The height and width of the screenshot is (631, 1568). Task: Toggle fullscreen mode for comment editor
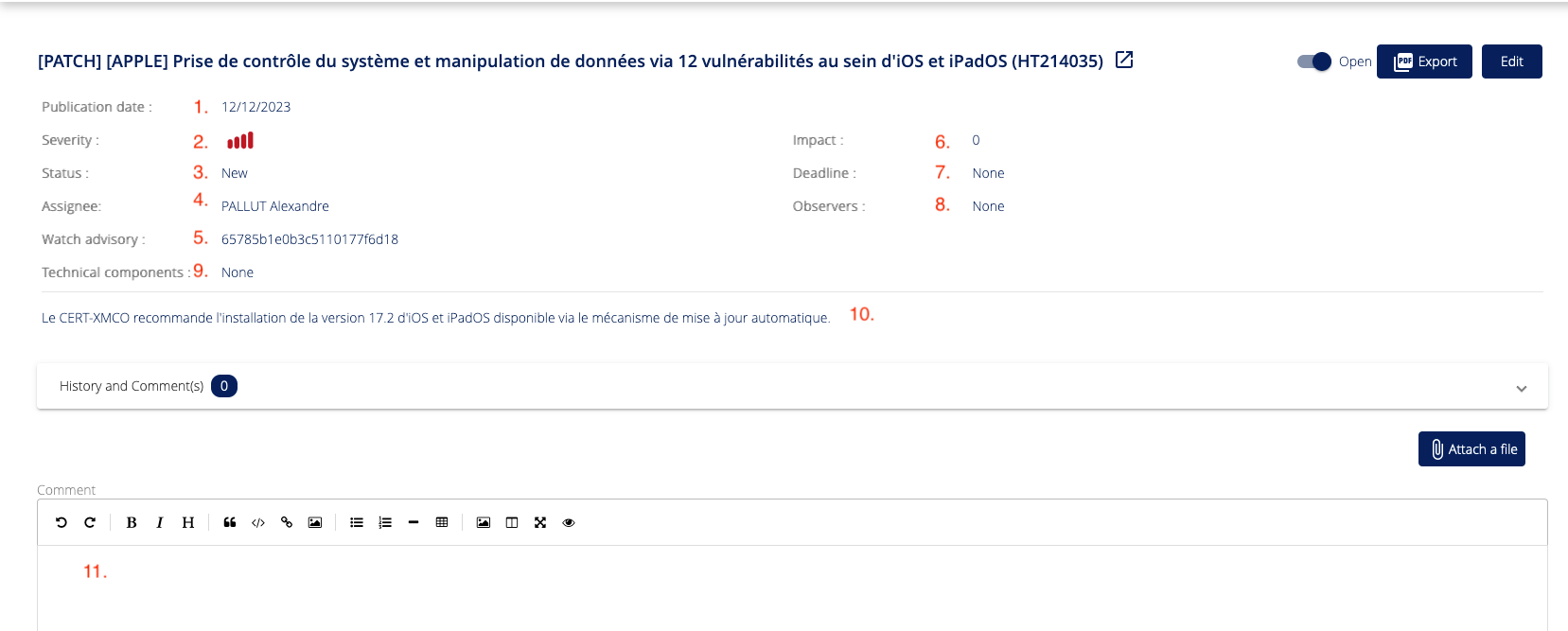(x=540, y=522)
